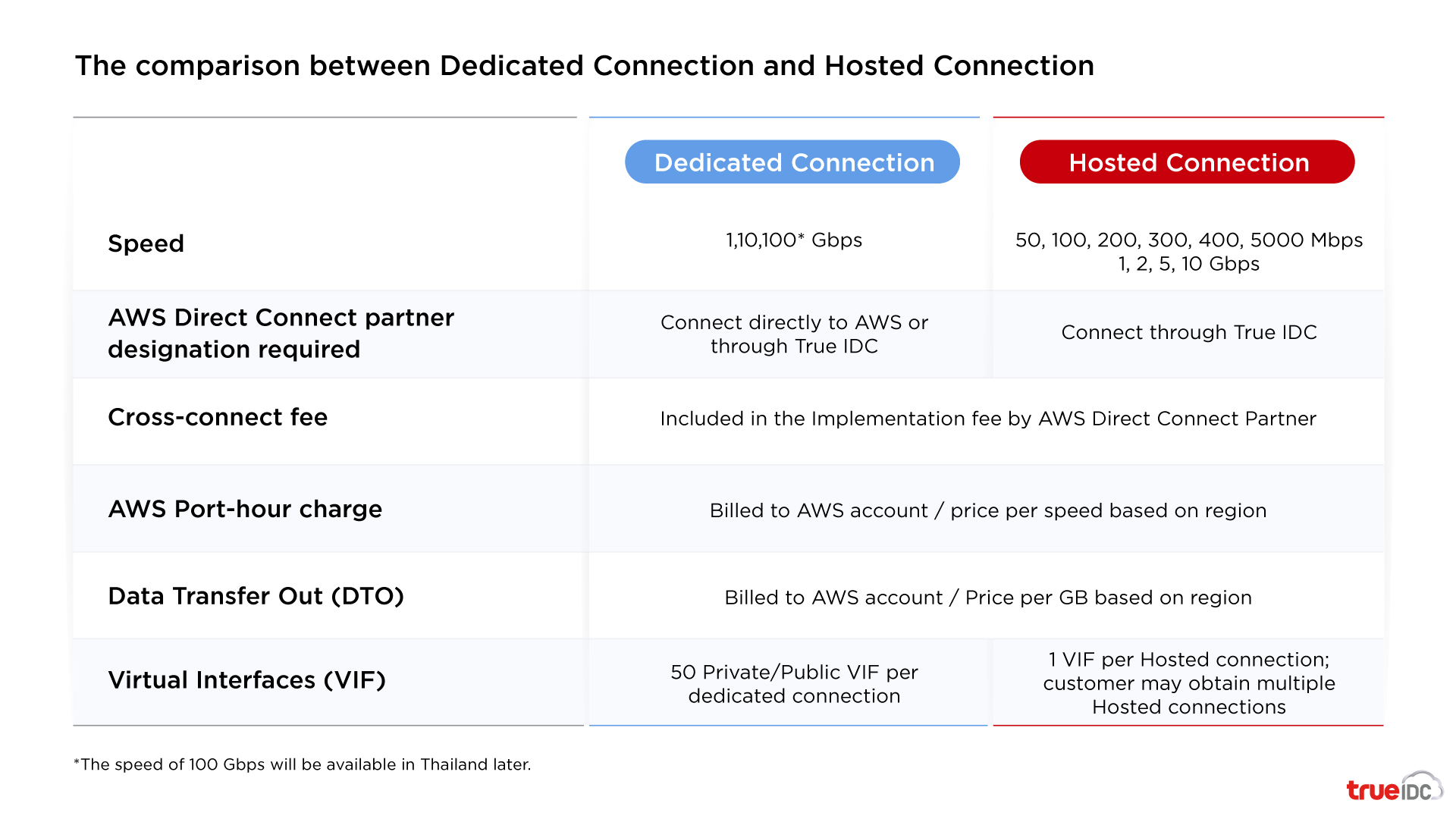Select the Connect directly to AWS cell
This screenshot has height=819, width=1456.
[793, 334]
